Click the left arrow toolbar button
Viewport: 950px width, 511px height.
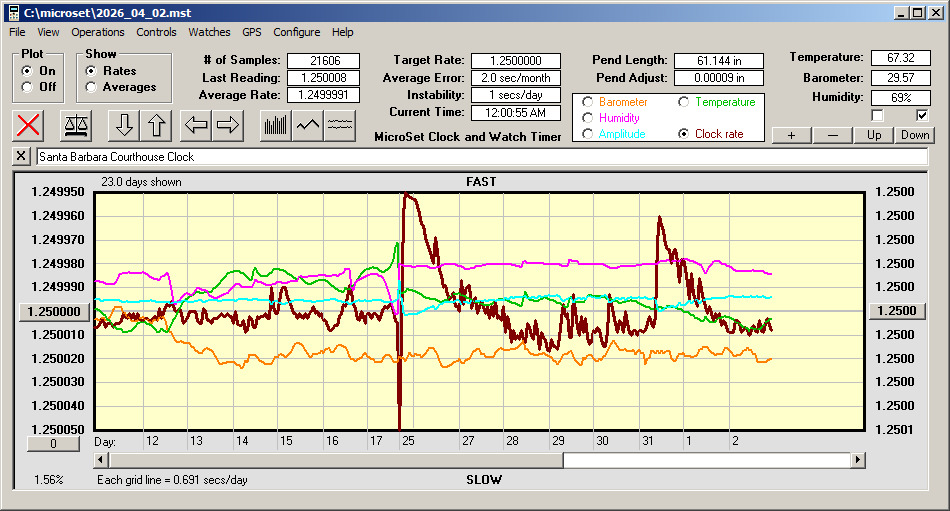coord(196,126)
